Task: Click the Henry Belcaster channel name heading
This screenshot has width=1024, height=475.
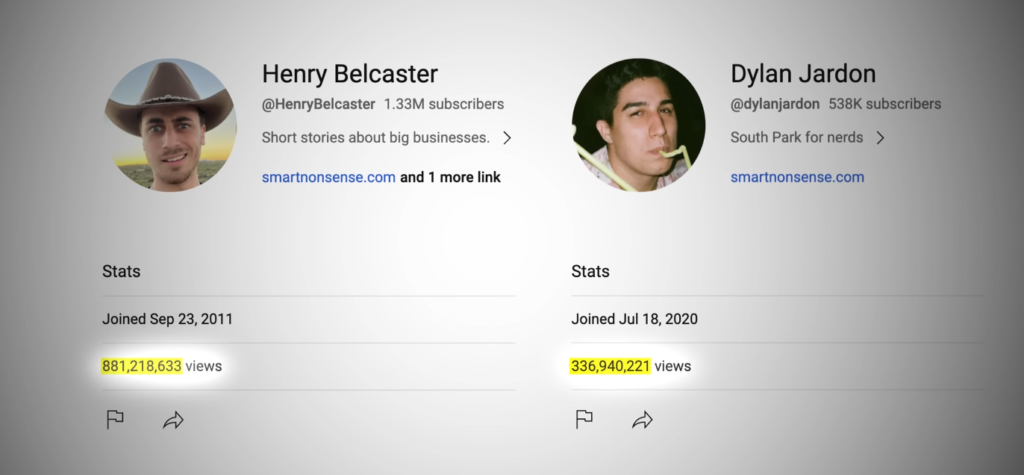Action: coord(349,74)
